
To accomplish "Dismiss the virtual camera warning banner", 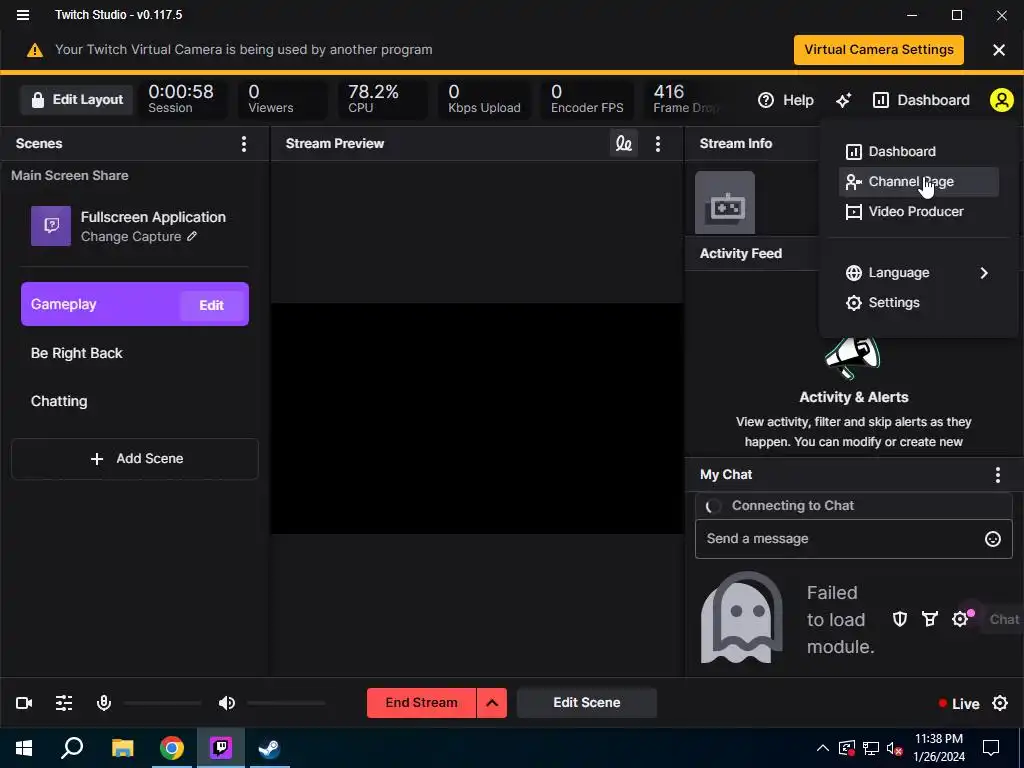I will [999, 50].
